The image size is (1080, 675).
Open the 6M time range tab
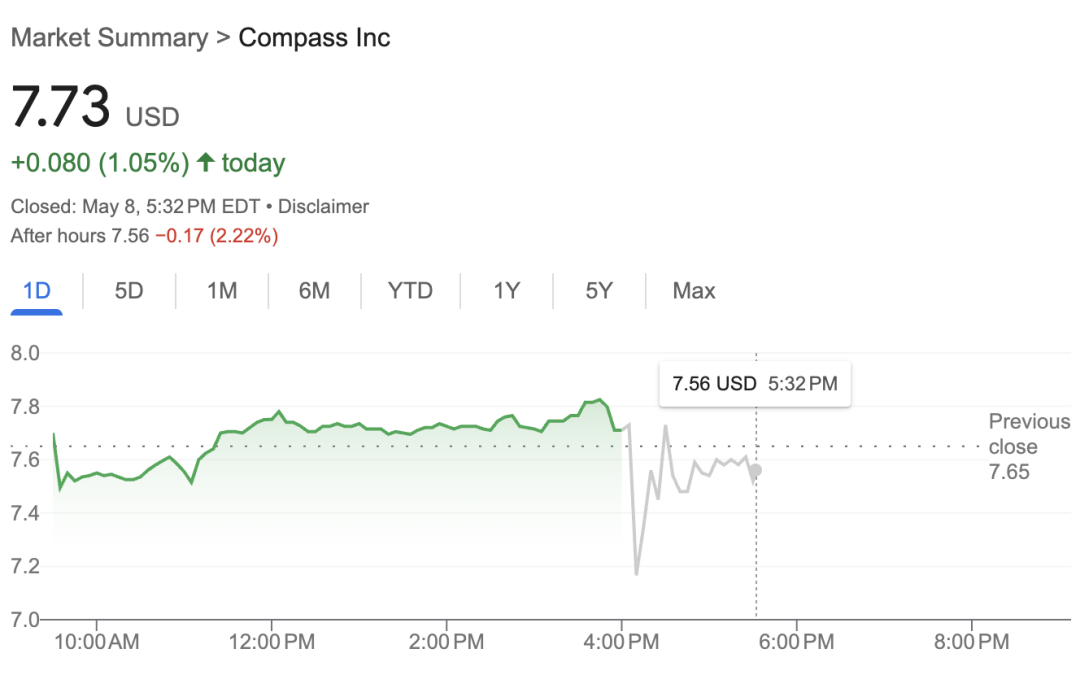pos(314,291)
